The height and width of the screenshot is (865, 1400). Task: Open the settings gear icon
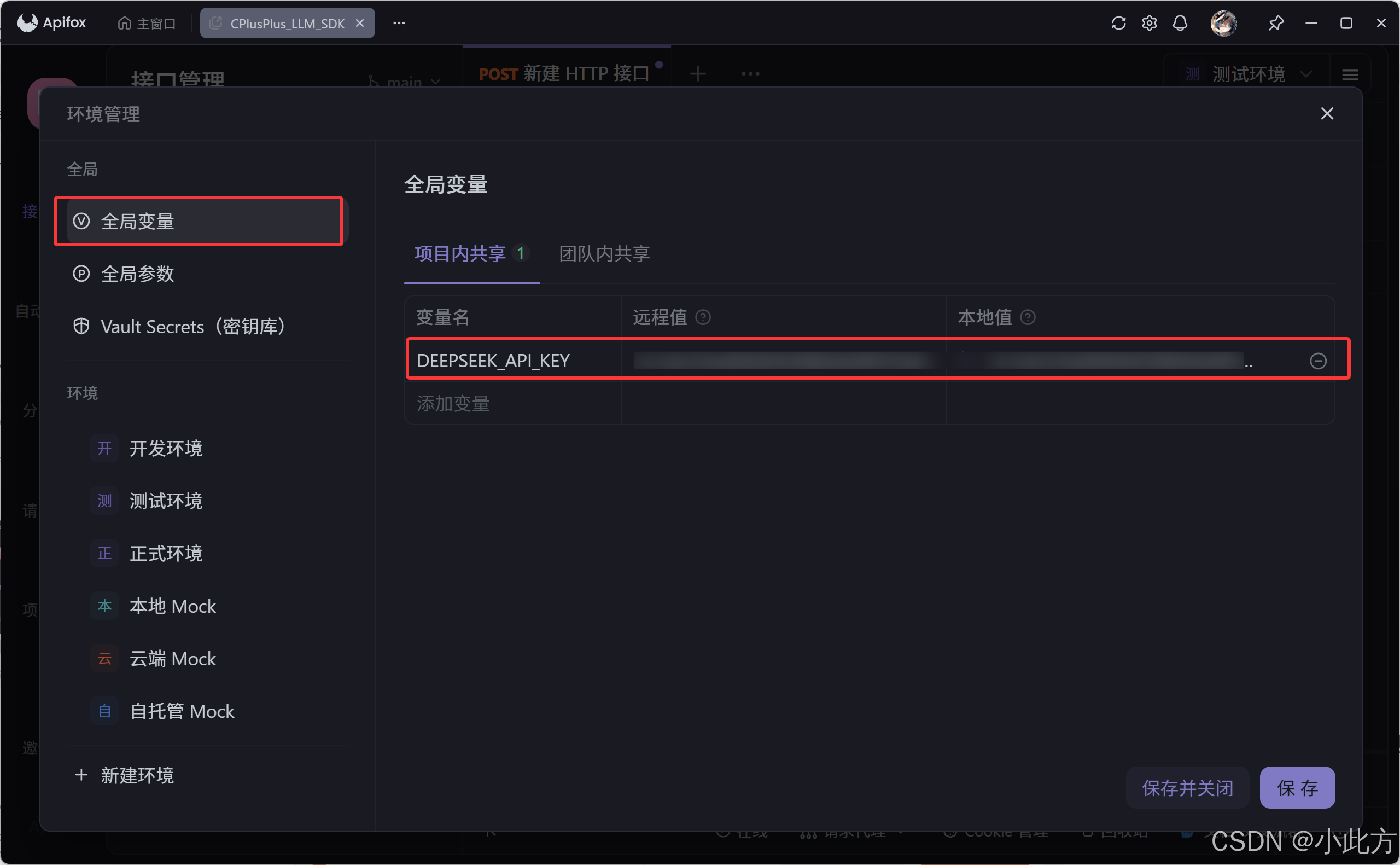[1149, 23]
